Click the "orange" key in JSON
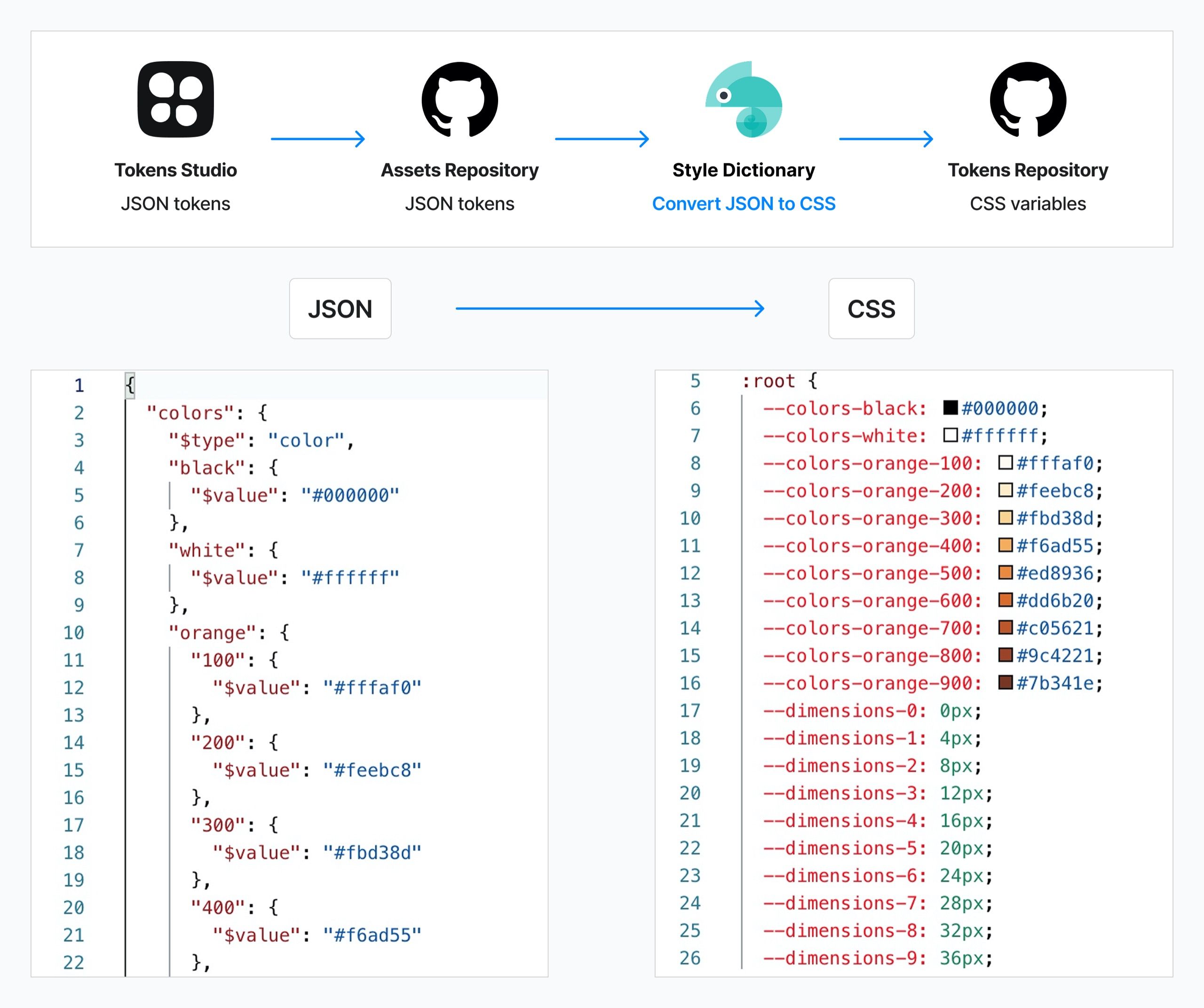 pos(213,633)
